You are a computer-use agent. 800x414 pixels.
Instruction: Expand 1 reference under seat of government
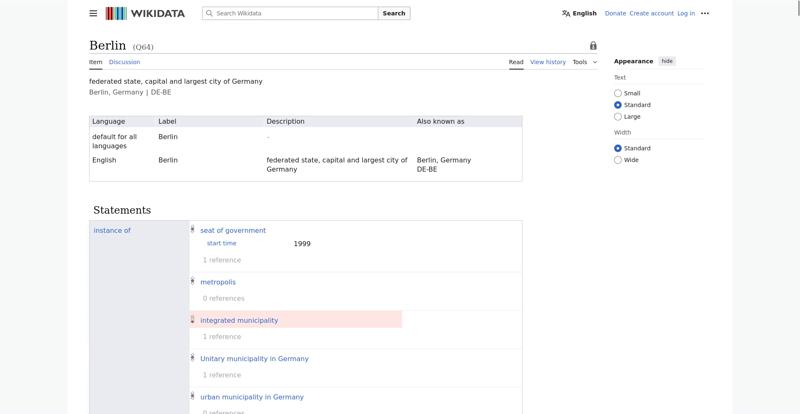pyautogui.click(x=222, y=260)
